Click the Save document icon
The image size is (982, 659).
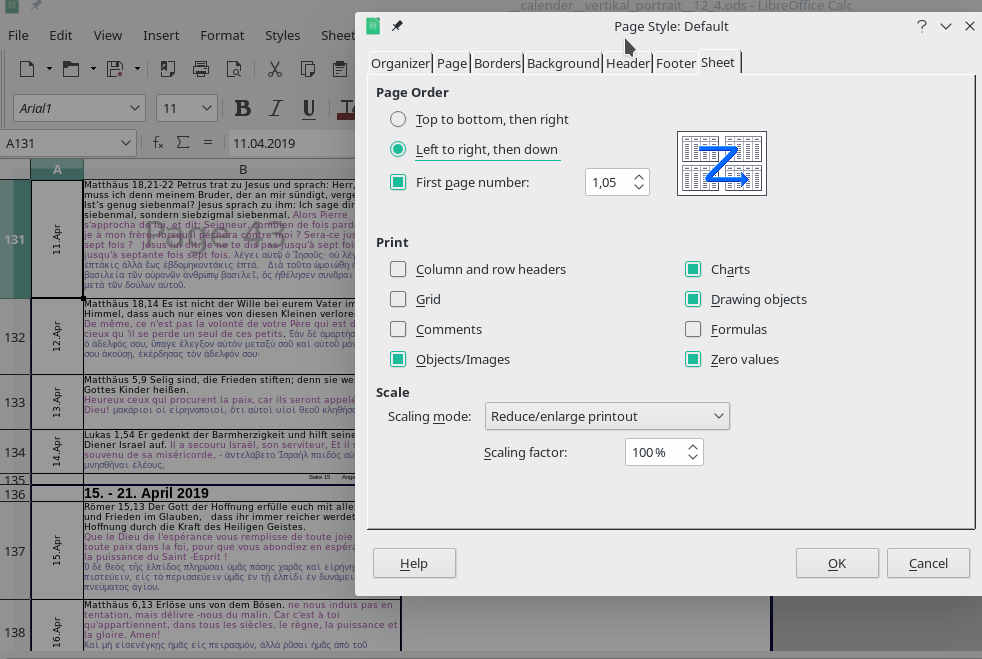(x=115, y=69)
